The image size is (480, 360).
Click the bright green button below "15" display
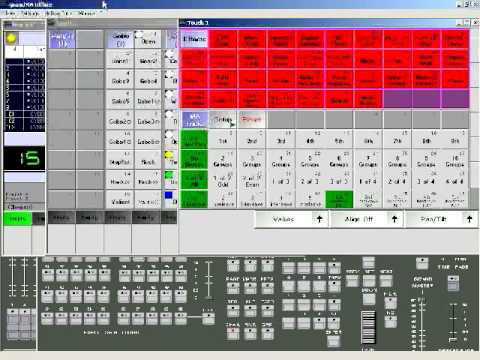[x=18, y=219]
